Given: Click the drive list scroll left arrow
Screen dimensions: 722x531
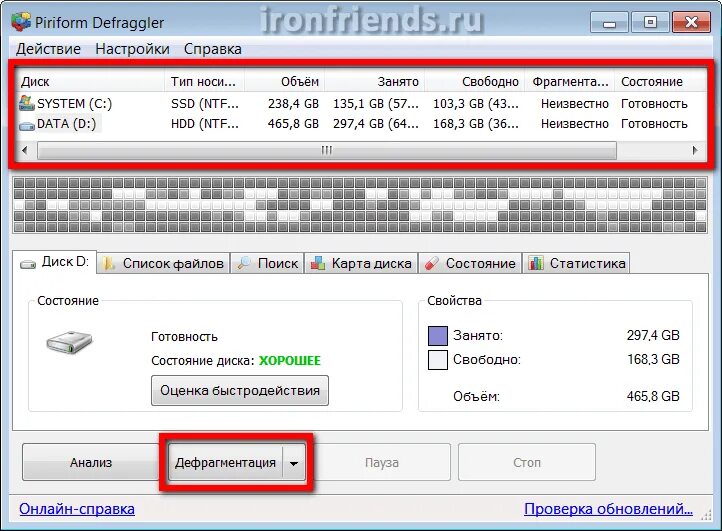Looking at the screenshot, I should [x=25, y=150].
